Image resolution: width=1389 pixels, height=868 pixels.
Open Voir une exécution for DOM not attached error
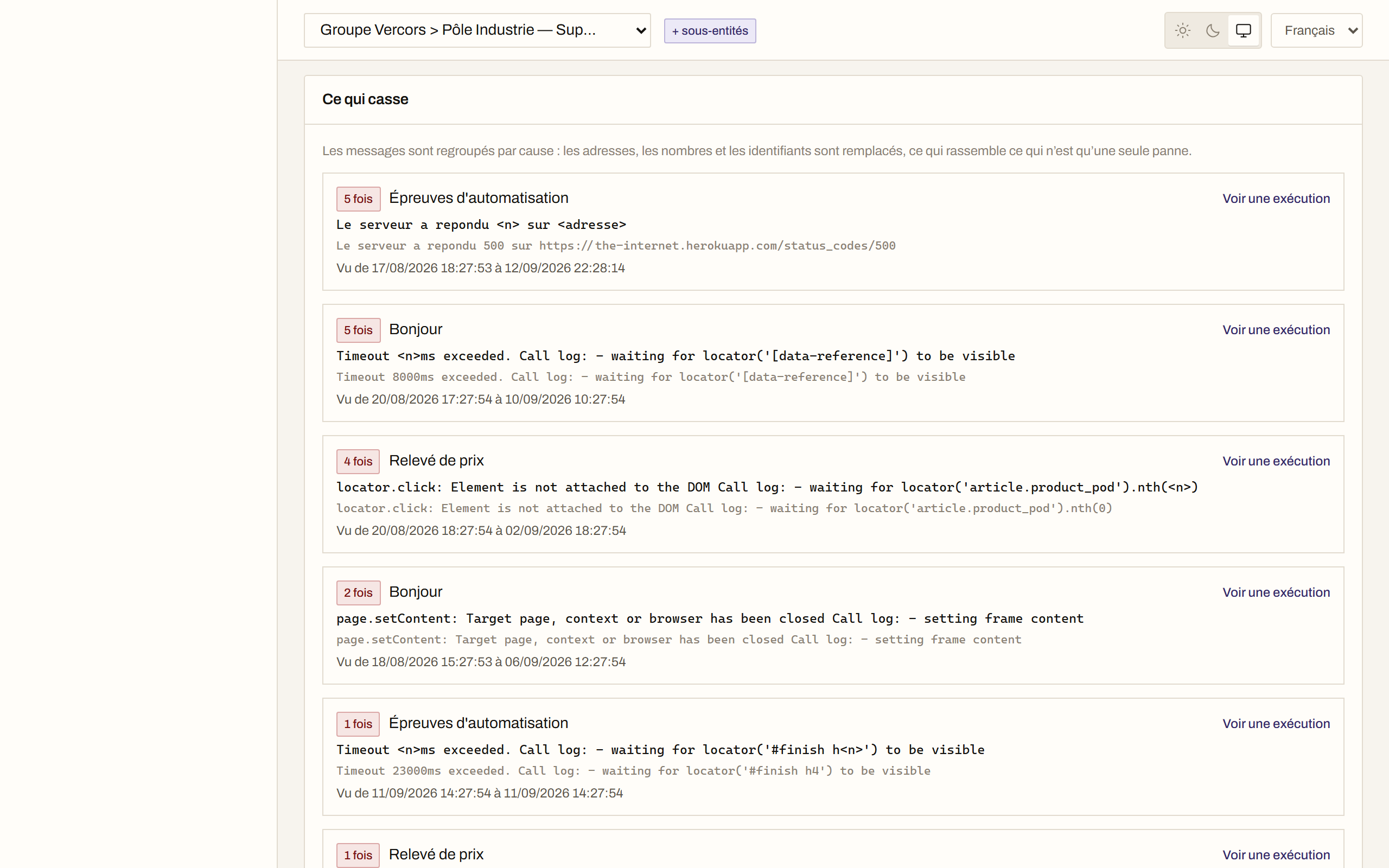(1276, 461)
